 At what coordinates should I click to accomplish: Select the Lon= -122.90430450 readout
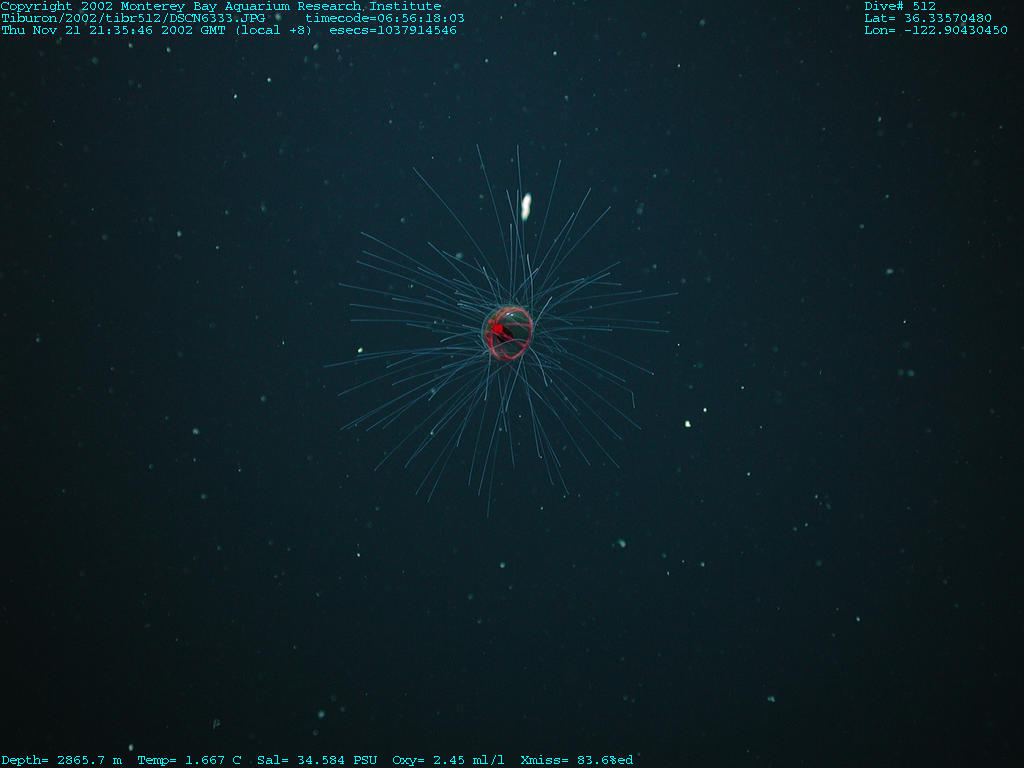pyautogui.click(x=935, y=30)
